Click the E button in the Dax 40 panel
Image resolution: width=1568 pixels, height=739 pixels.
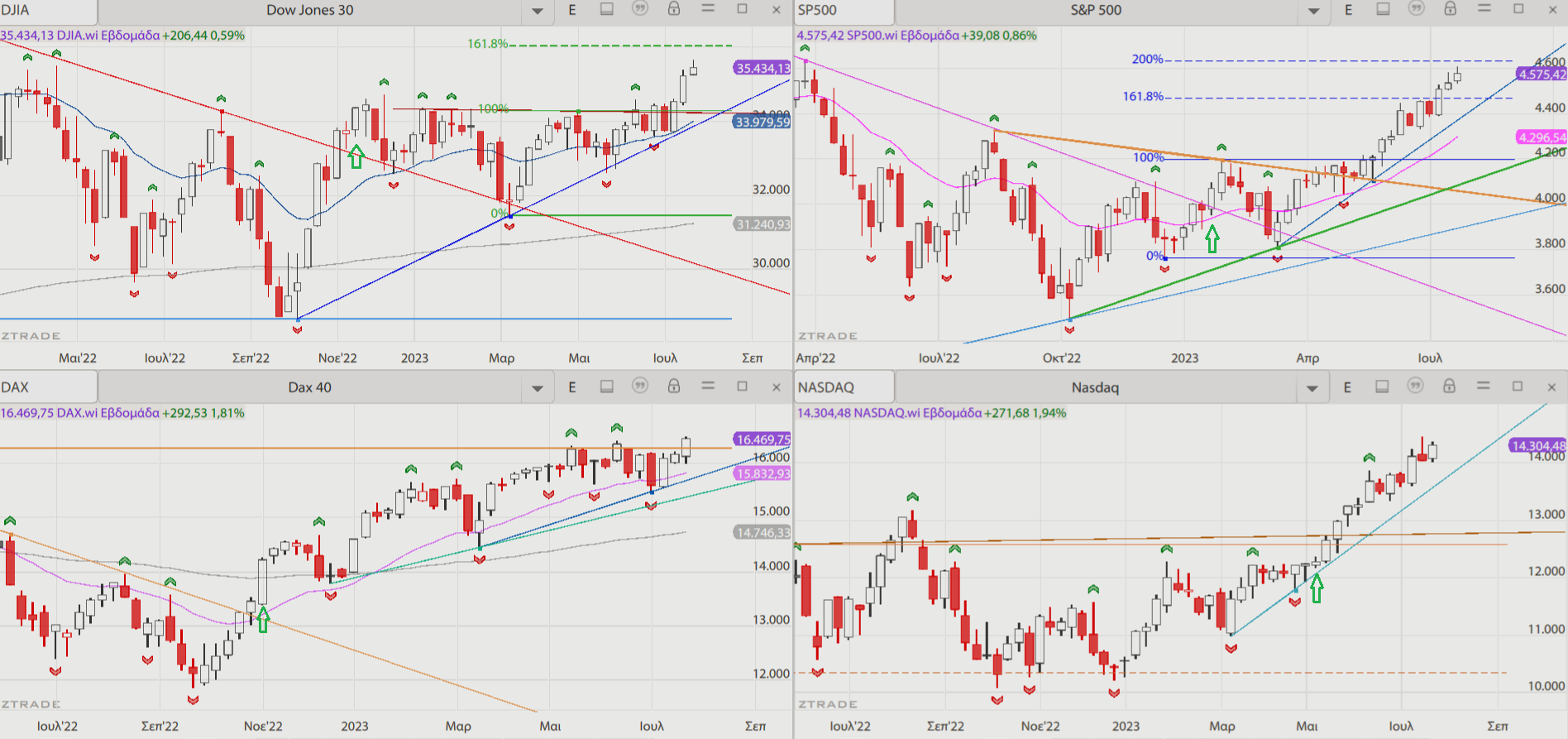pyautogui.click(x=572, y=387)
